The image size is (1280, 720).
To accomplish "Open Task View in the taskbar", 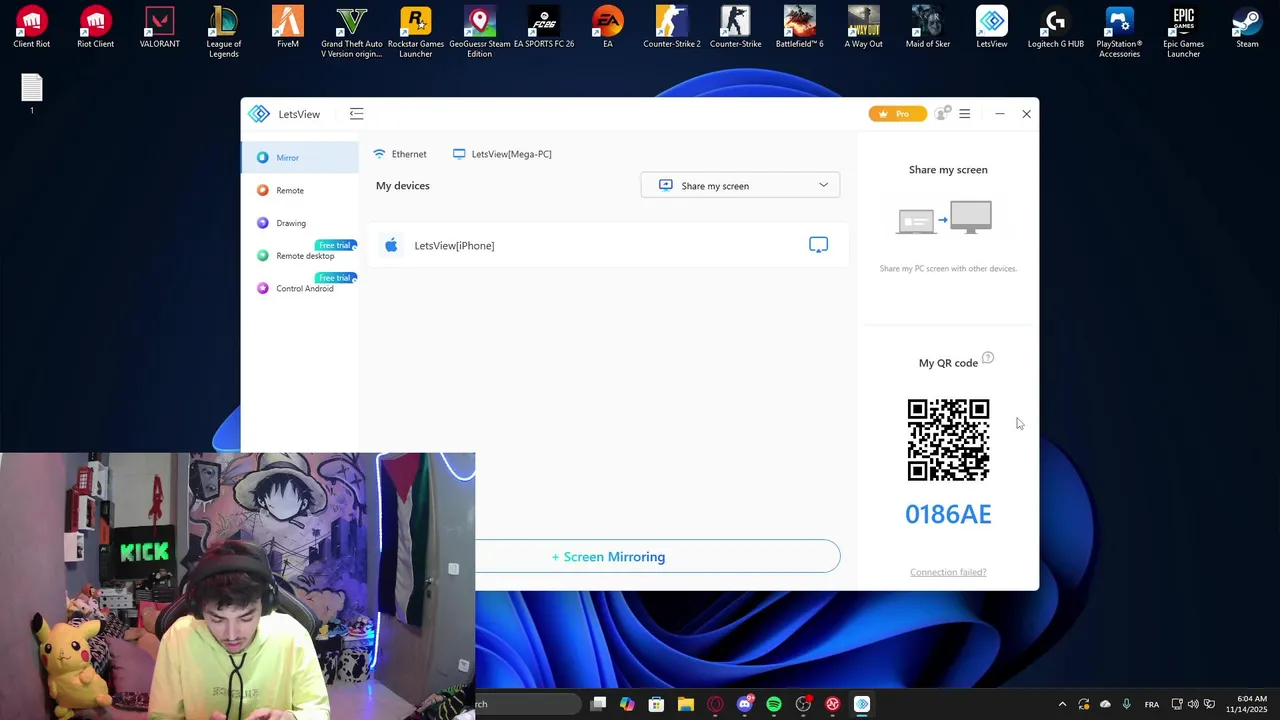I will [x=598, y=704].
